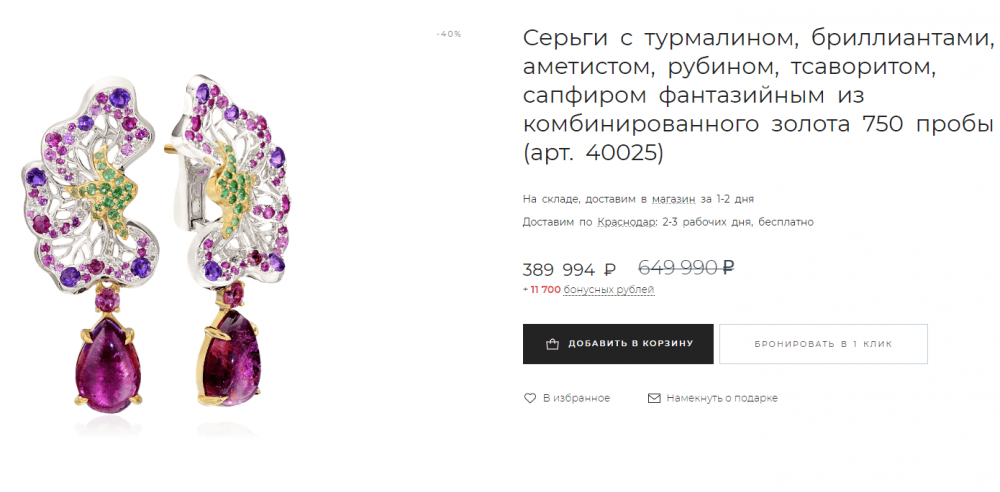Viewport: 1000px width, 492px height.
Task: Click the red 11 700 bonus amount
Action: pos(545,290)
